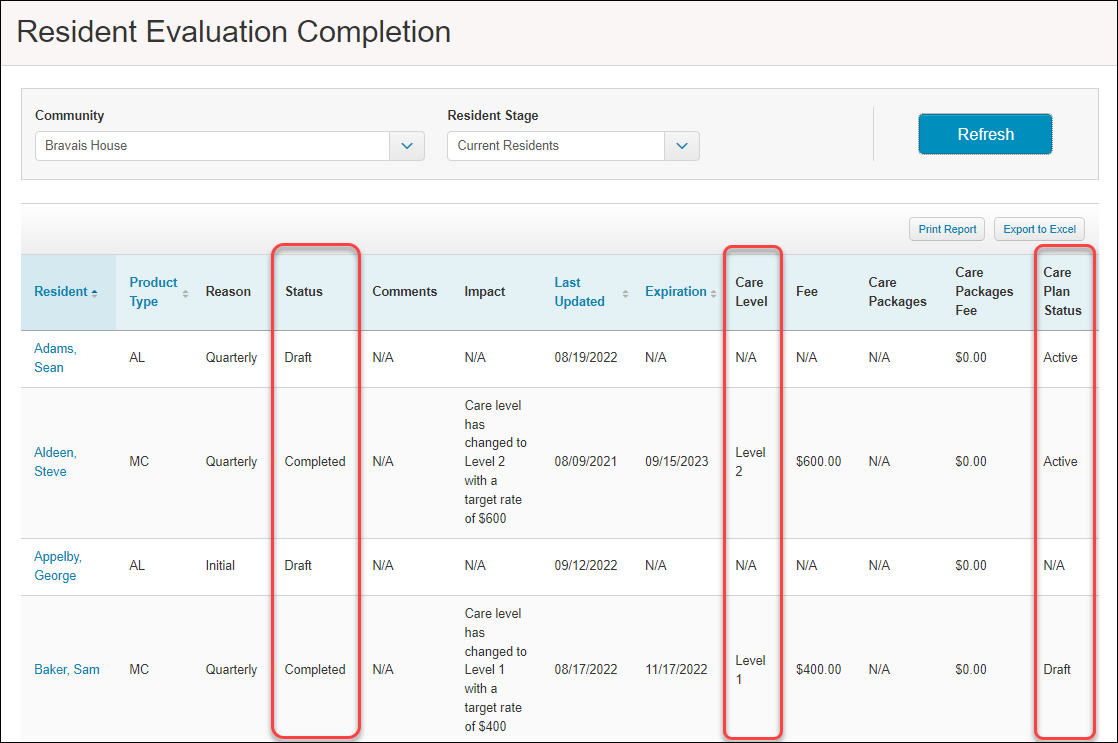Open resident Baker, Sam link
1118x743 pixels.
coord(67,670)
